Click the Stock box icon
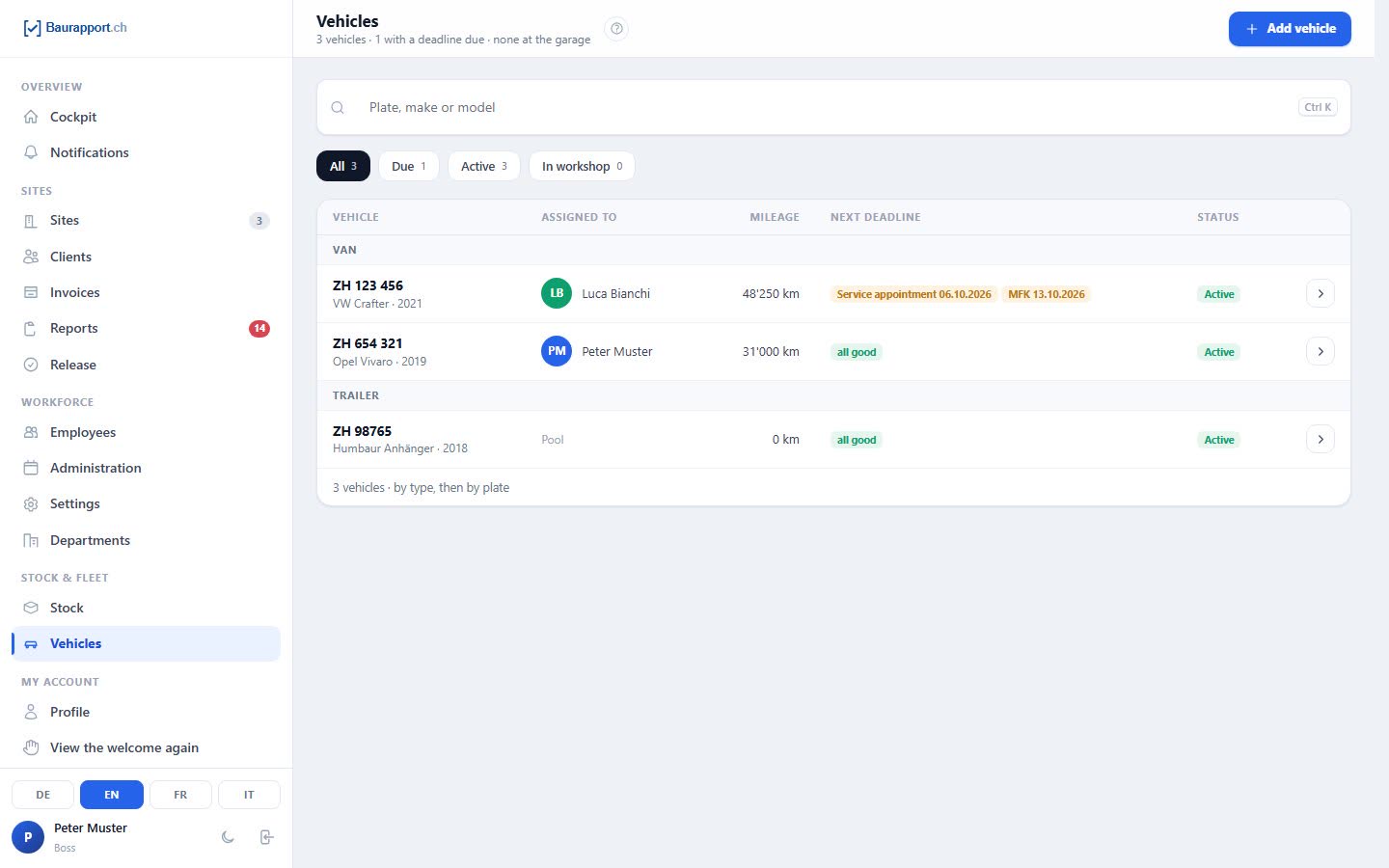This screenshot has height=868, width=1389. (x=31, y=608)
